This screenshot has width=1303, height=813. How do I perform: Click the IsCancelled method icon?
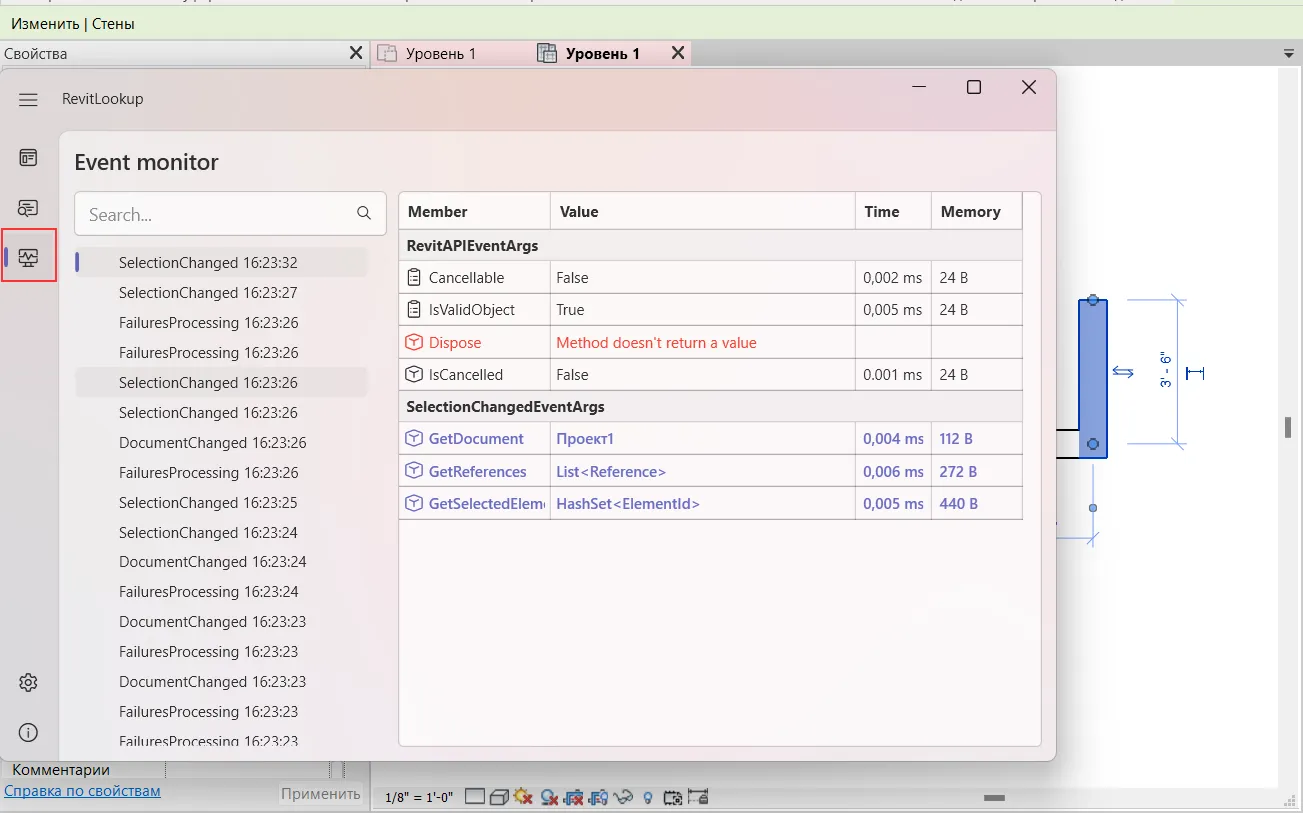point(414,375)
